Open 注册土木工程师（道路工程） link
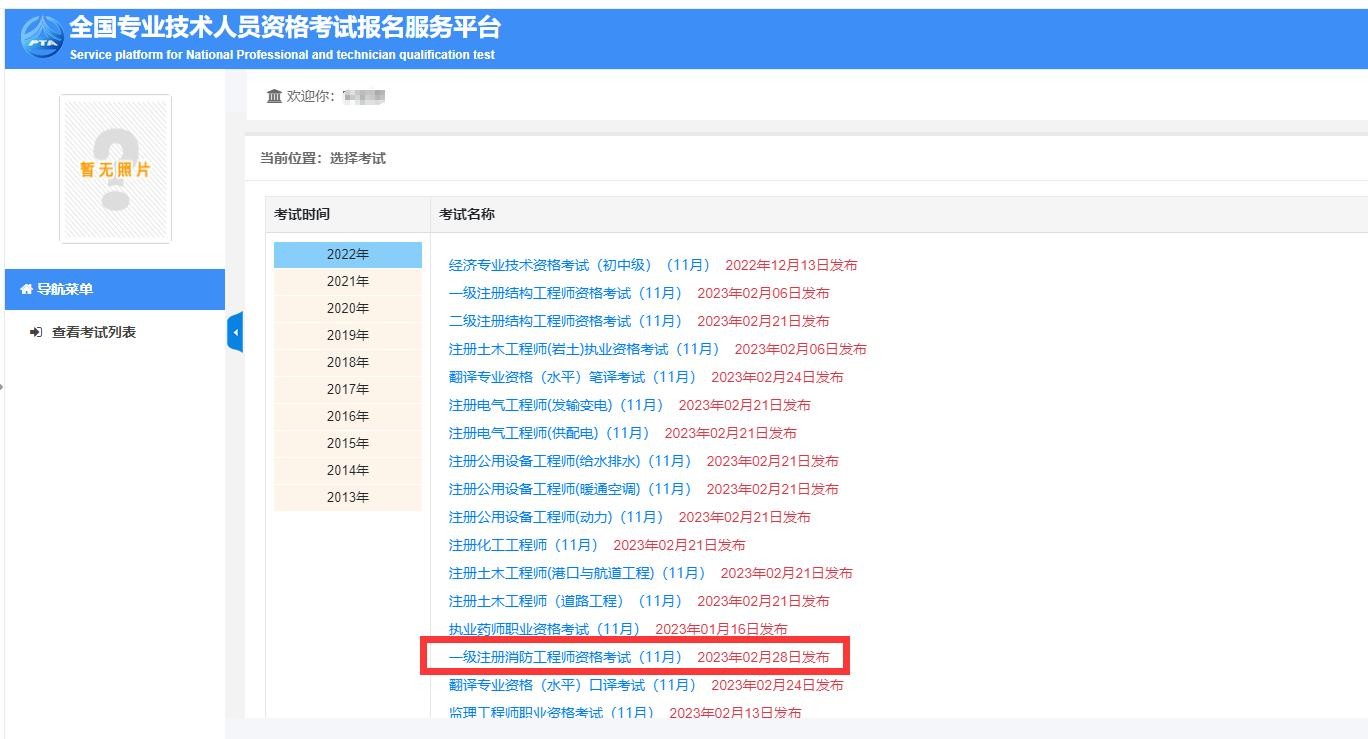 pos(565,601)
